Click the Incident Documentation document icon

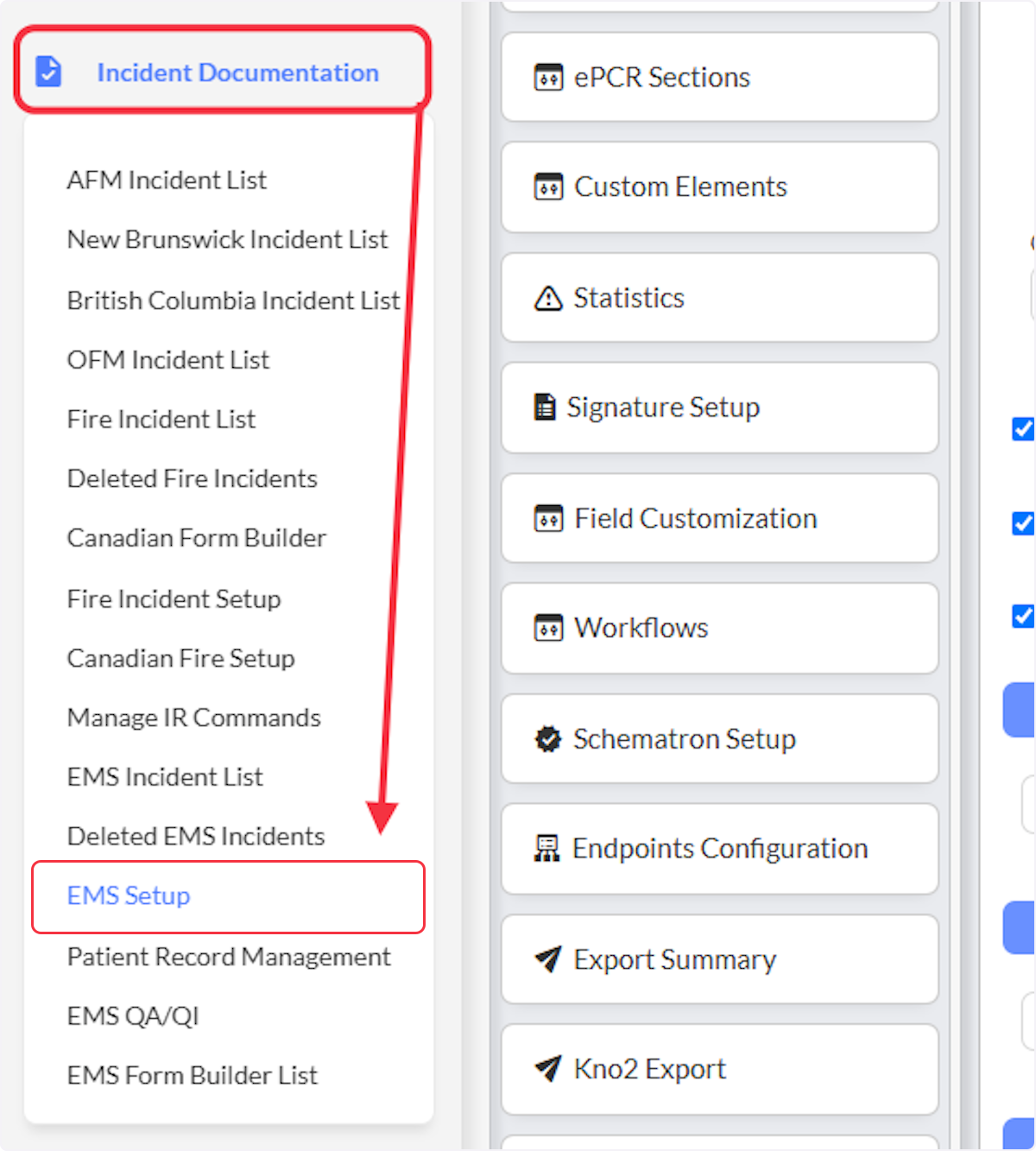[48, 72]
